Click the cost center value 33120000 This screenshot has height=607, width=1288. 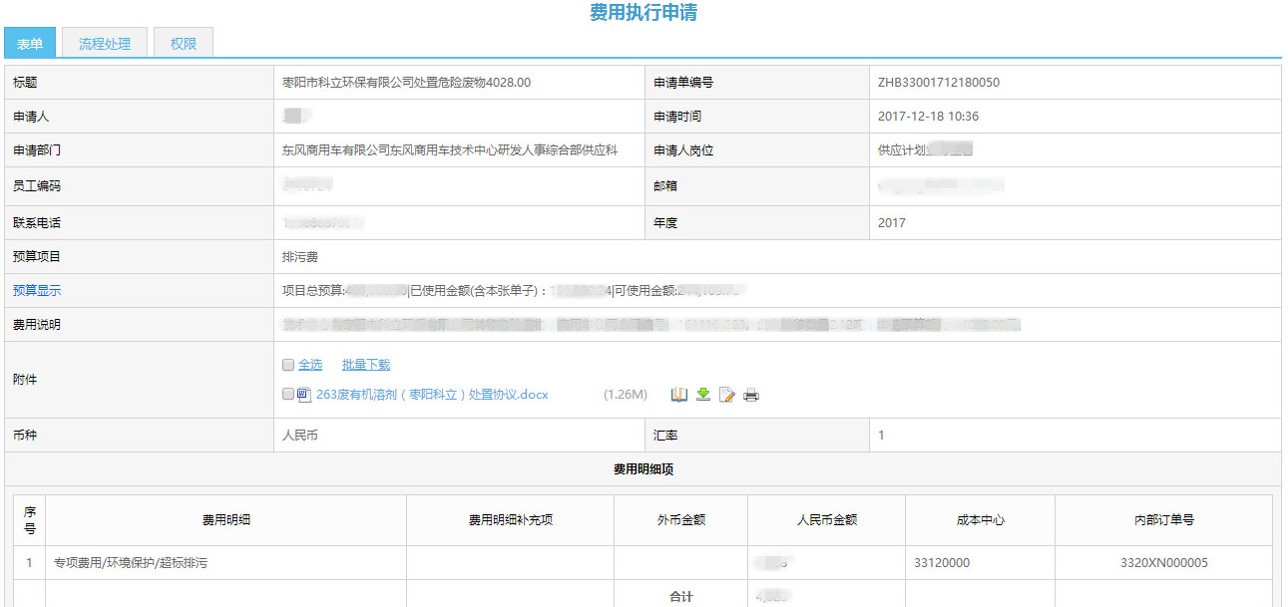point(941,563)
